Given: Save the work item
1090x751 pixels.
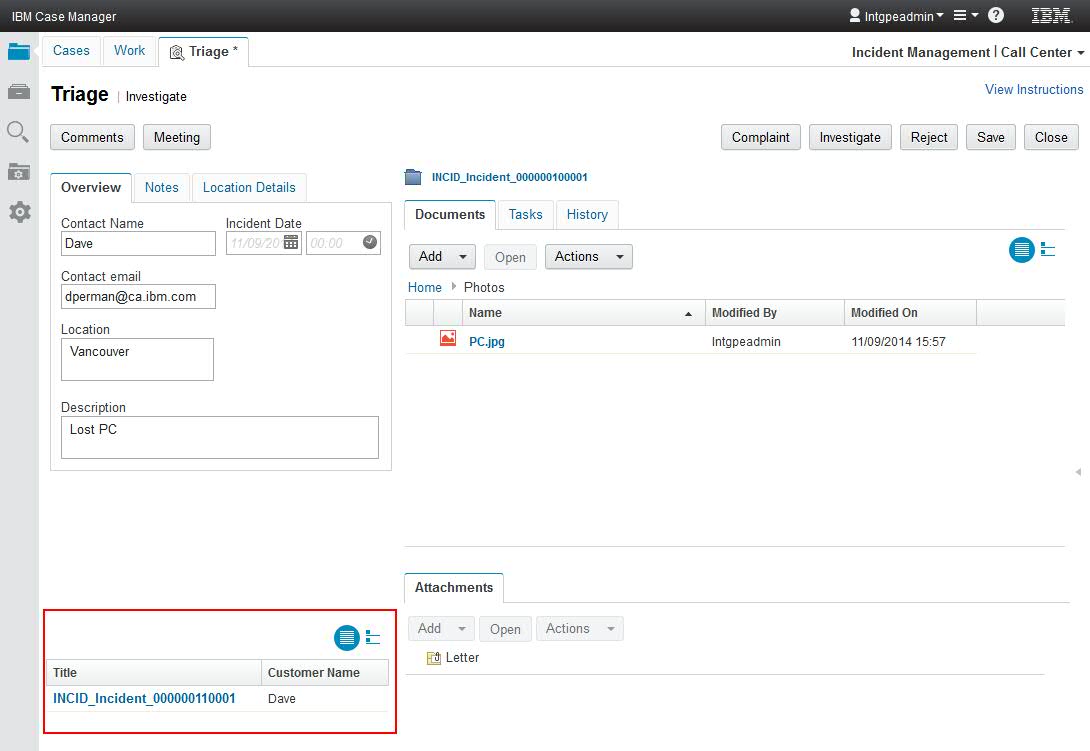Looking at the screenshot, I should (991, 137).
